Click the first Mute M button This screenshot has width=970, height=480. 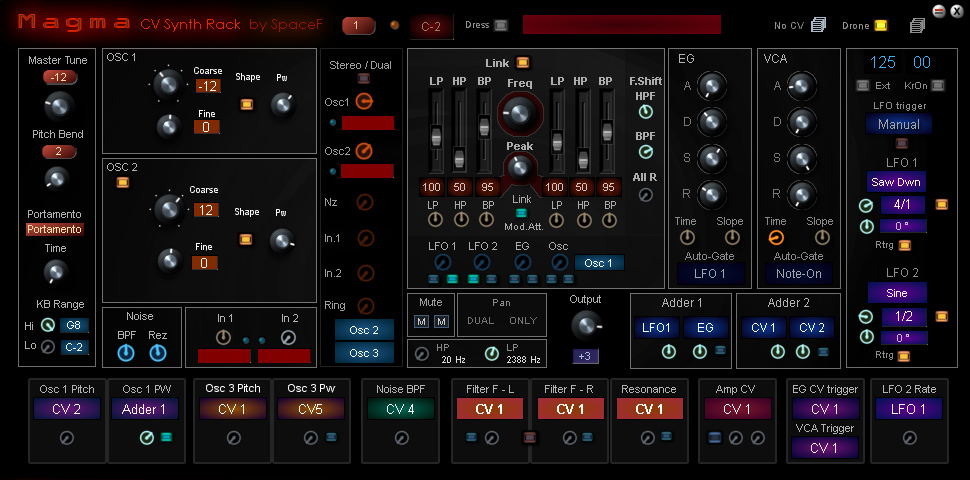(x=422, y=320)
